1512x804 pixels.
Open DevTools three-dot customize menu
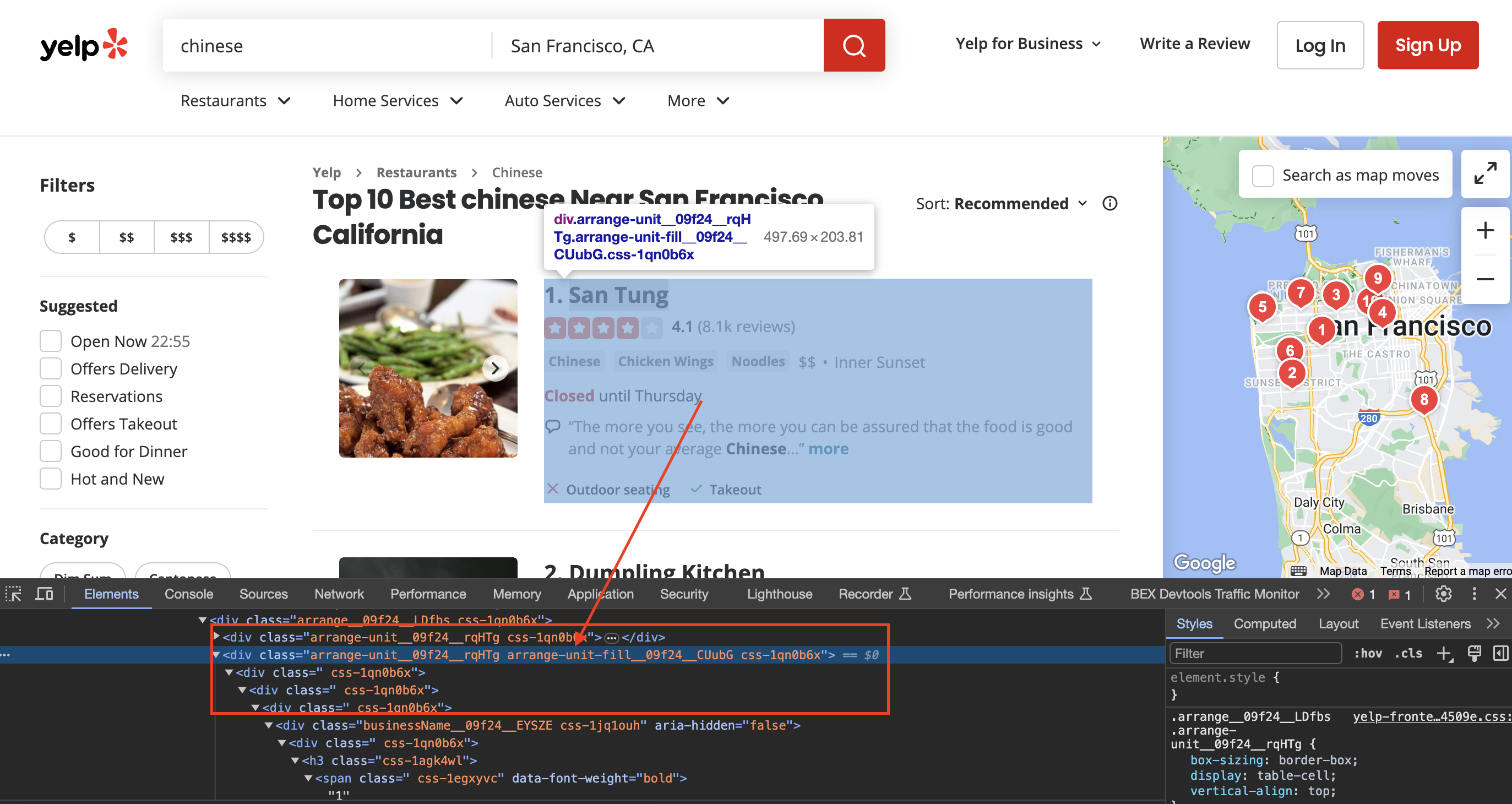(1474, 594)
